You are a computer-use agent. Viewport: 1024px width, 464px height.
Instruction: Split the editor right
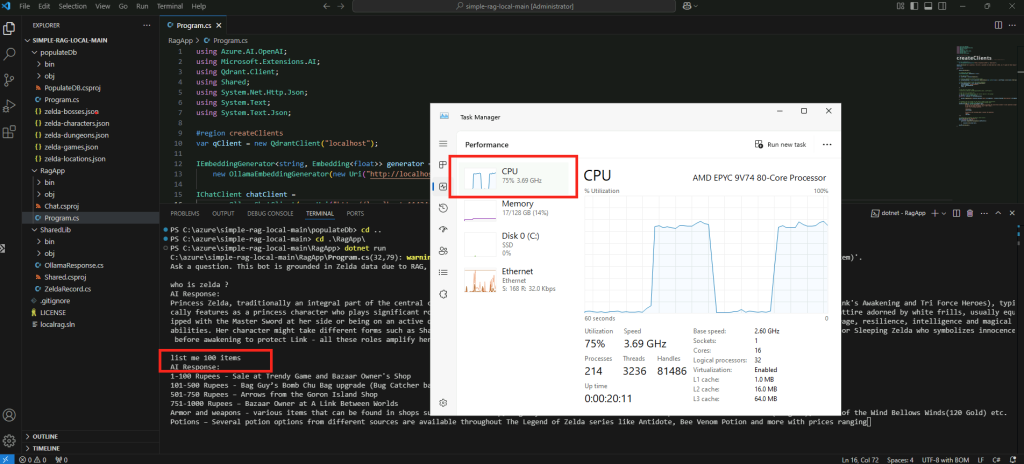pyautogui.click(x=998, y=25)
